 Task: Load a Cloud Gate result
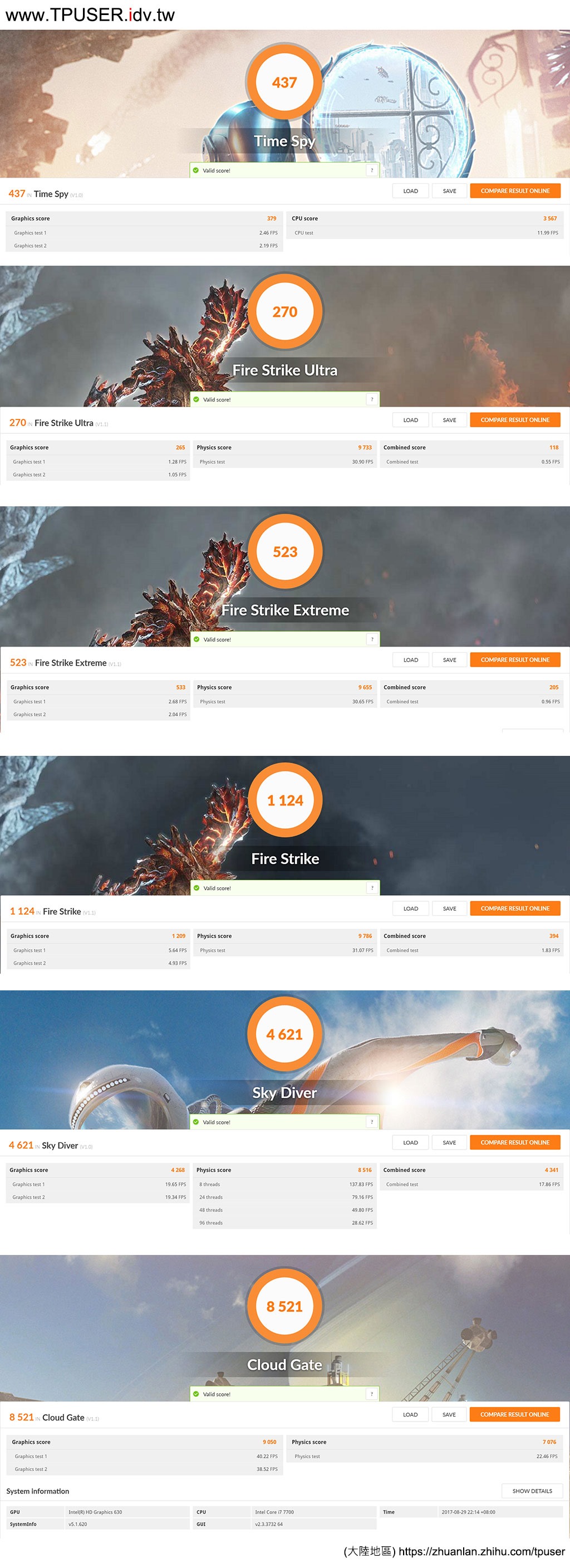tap(411, 1415)
